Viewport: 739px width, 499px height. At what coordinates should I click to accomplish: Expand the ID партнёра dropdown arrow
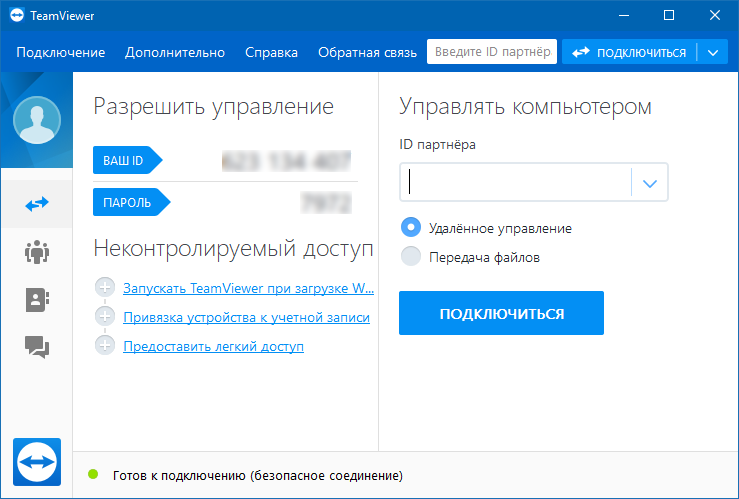pyautogui.click(x=650, y=183)
